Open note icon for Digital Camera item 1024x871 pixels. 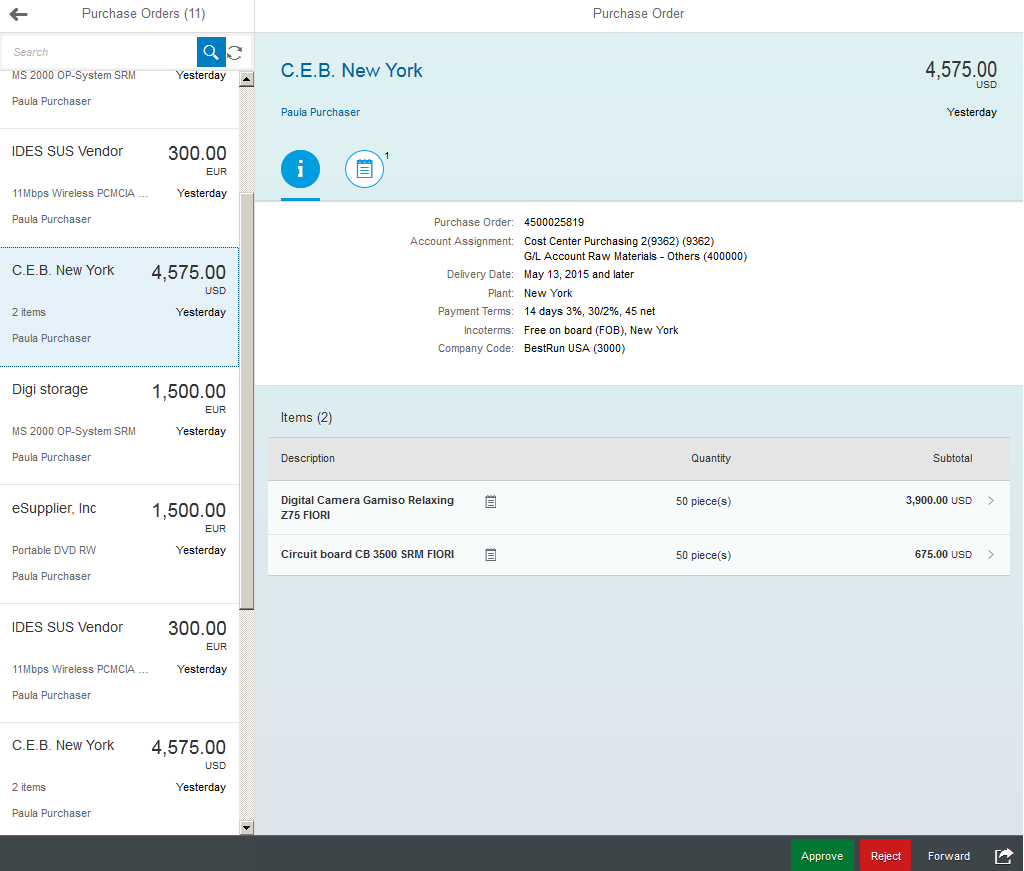click(x=491, y=501)
